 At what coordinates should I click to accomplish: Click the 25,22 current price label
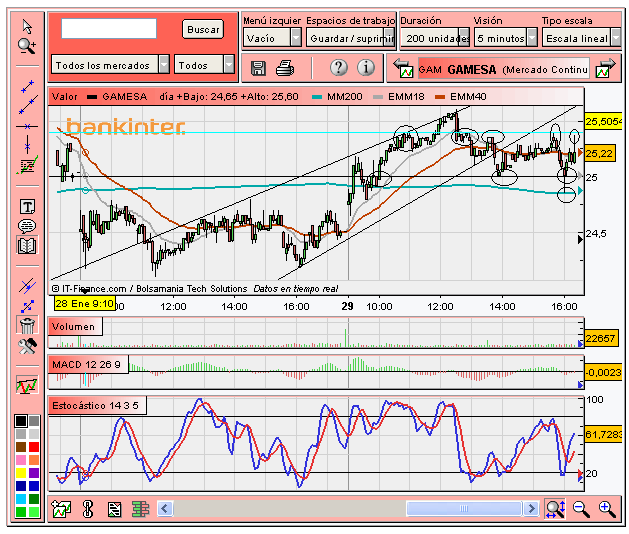point(599,153)
